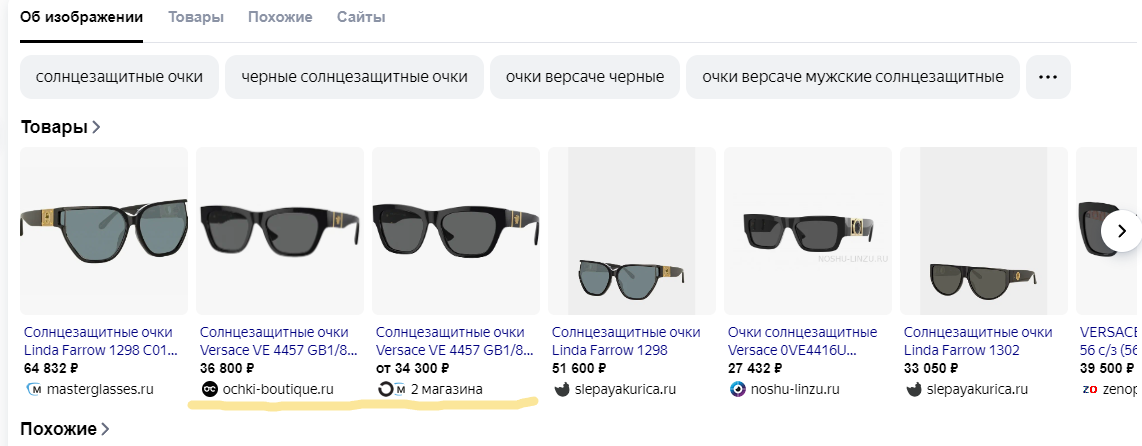Open first Linda Farrow 1298 C01 product thumbnail

tap(103, 231)
